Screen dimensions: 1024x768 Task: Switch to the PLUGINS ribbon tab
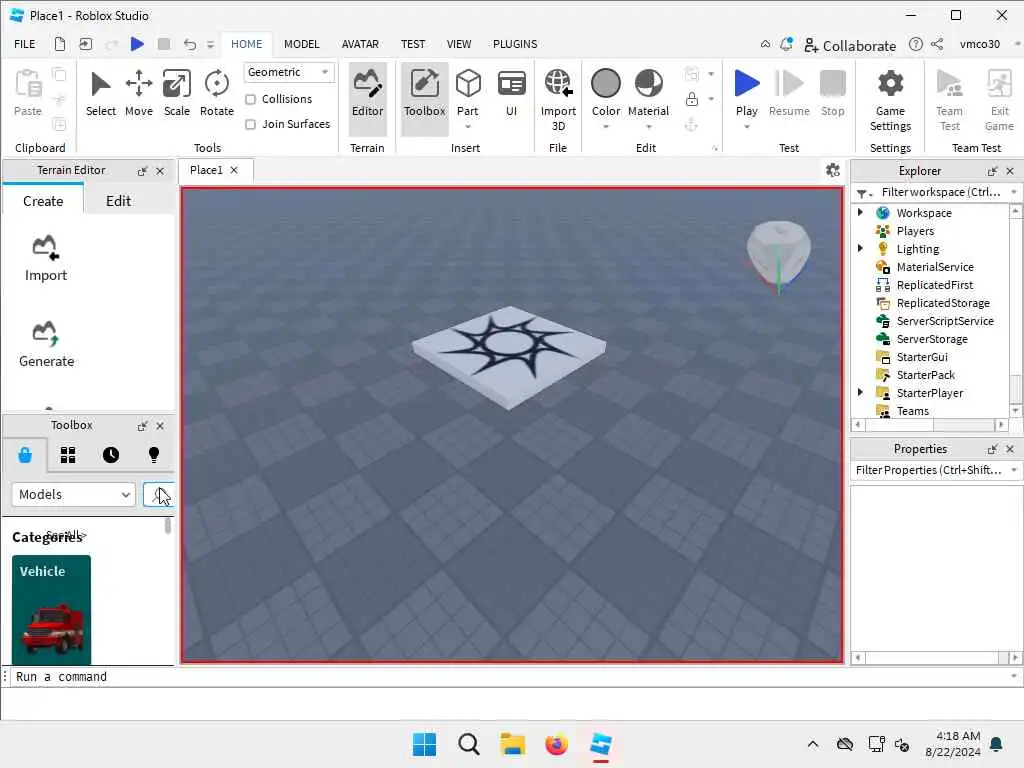515,44
